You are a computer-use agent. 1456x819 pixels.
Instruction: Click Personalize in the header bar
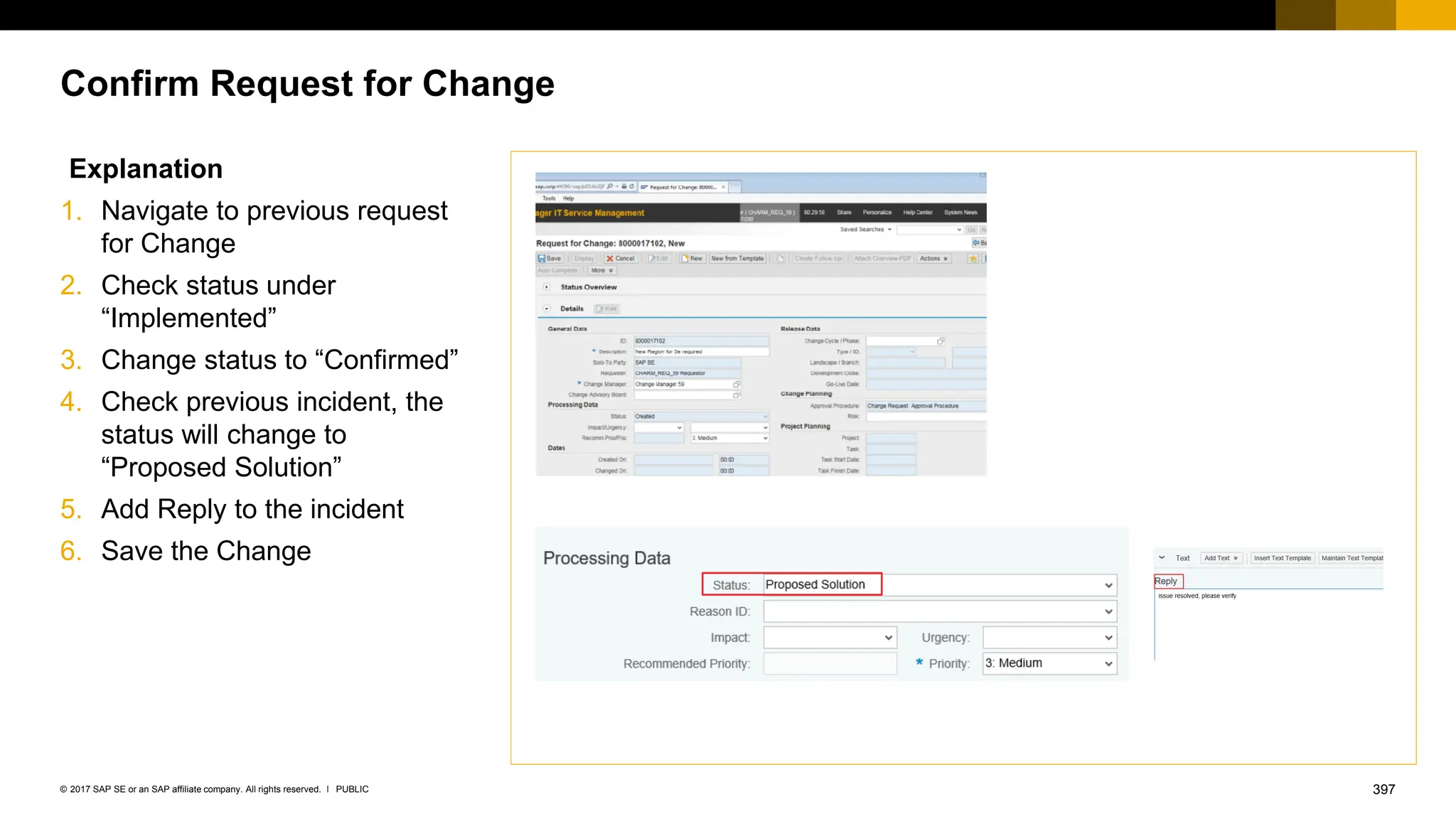877,213
